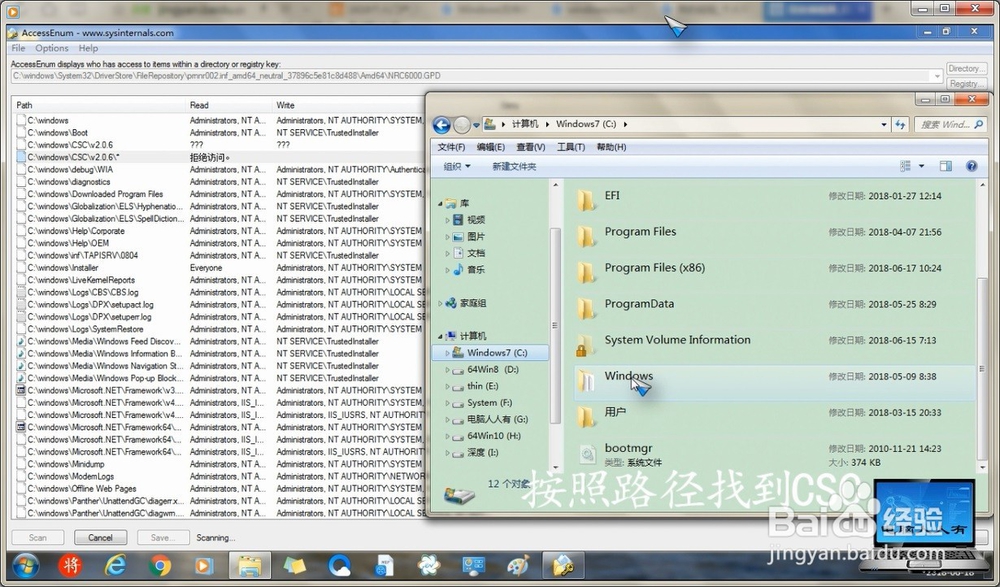
Task: Open the Paint palette taskbar icon
Action: pyautogui.click(x=518, y=565)
